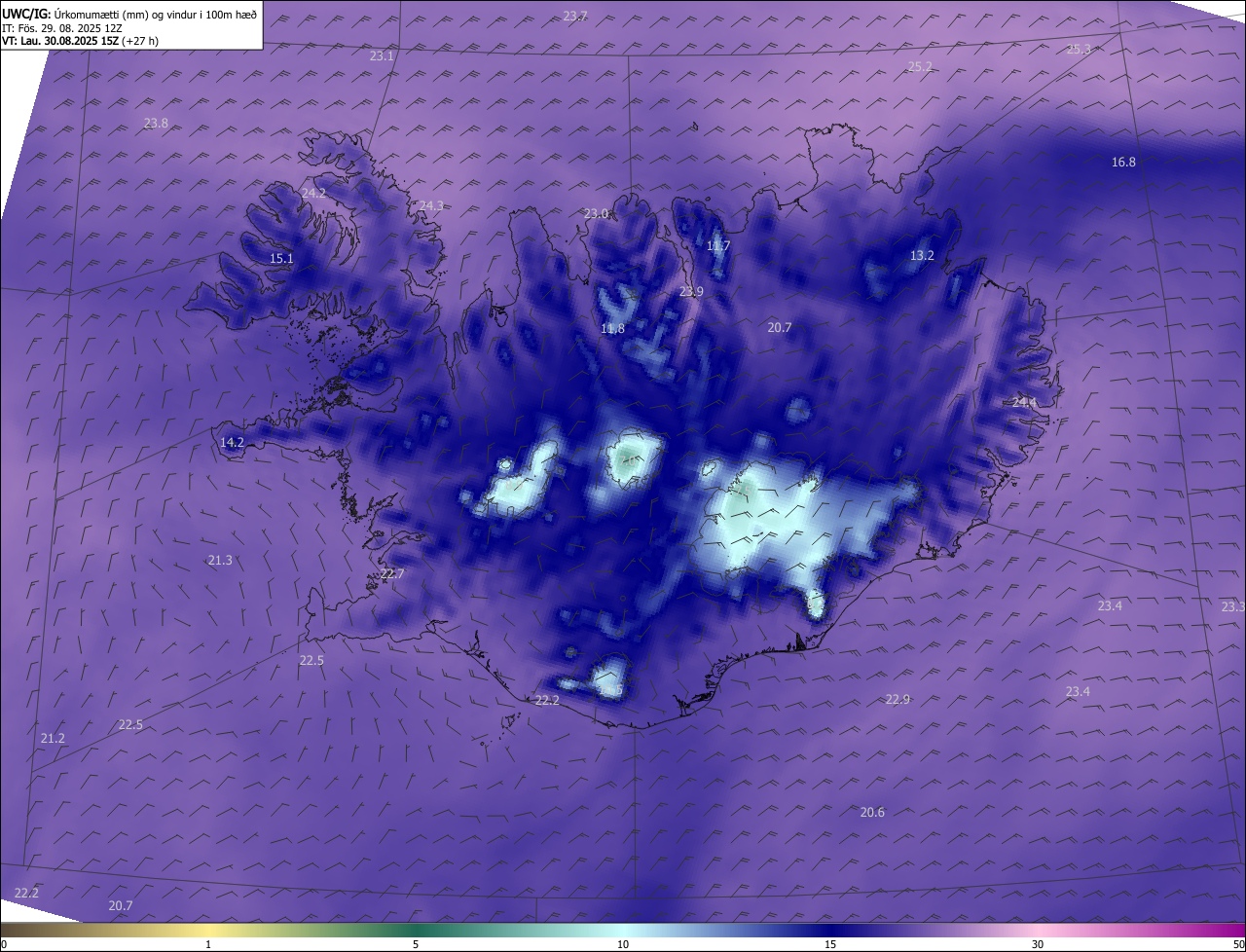Click the color scale label 10

[623, 944]
